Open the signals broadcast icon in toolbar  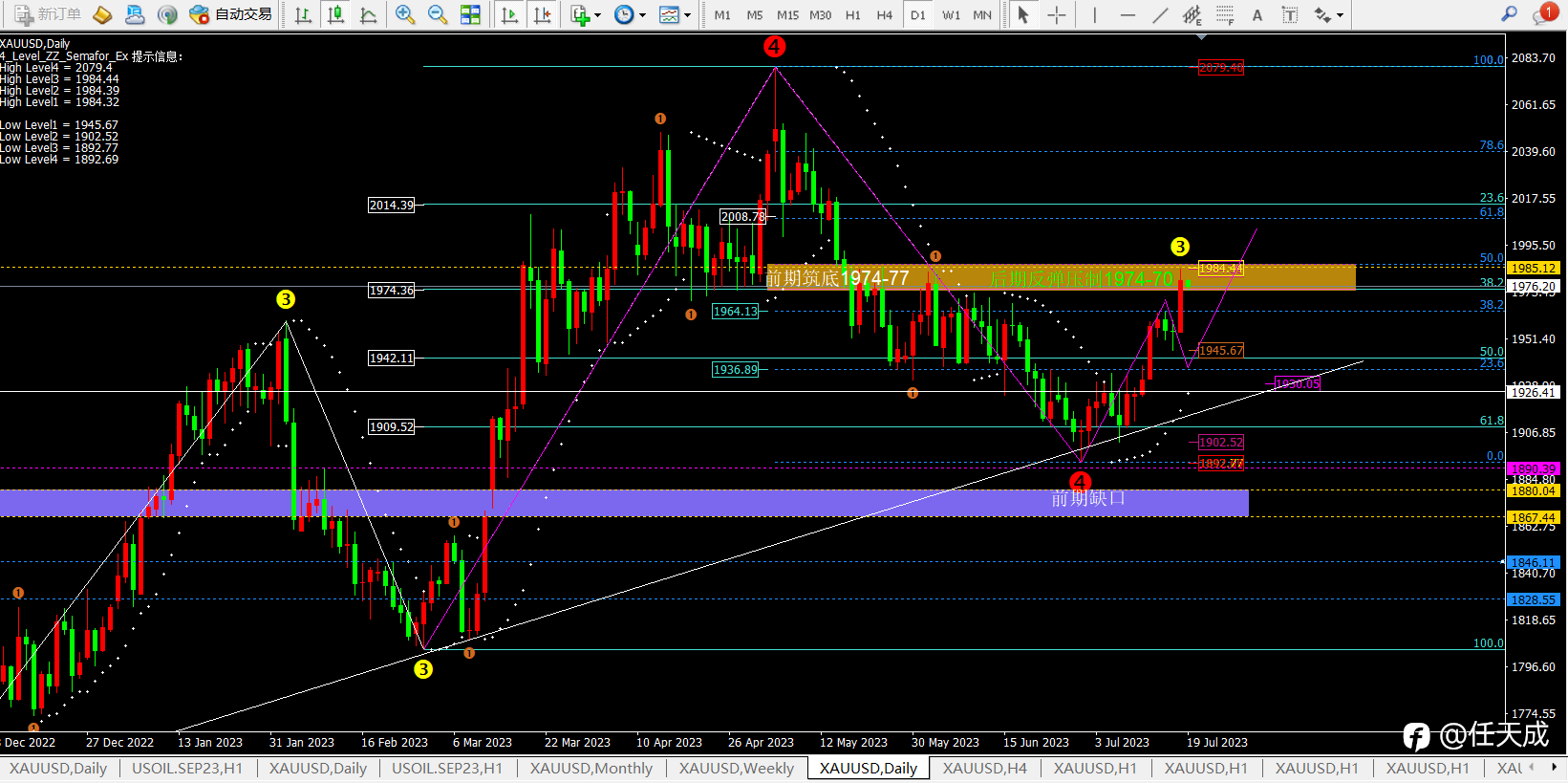tap(167, 14)
